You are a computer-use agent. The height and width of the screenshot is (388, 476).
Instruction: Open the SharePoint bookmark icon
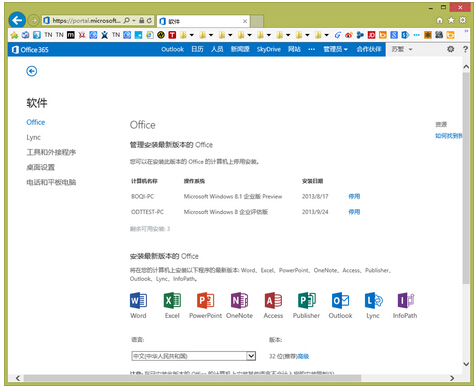(405, 35)
